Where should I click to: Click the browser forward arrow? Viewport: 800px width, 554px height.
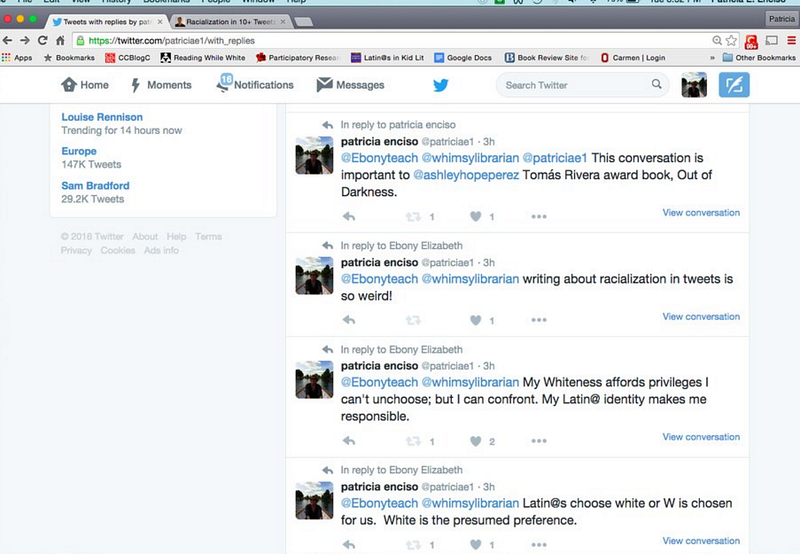(x=24, y=40)
